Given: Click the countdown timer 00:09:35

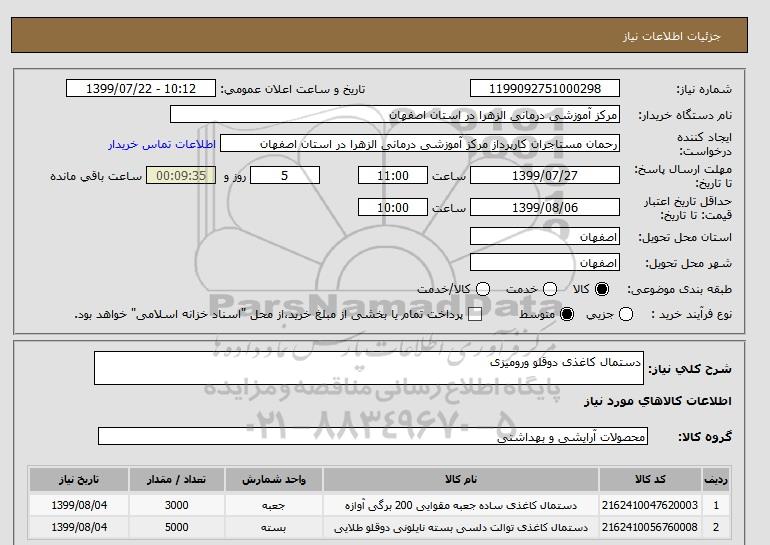Looking at the screenshot, I should pos(181,175).
